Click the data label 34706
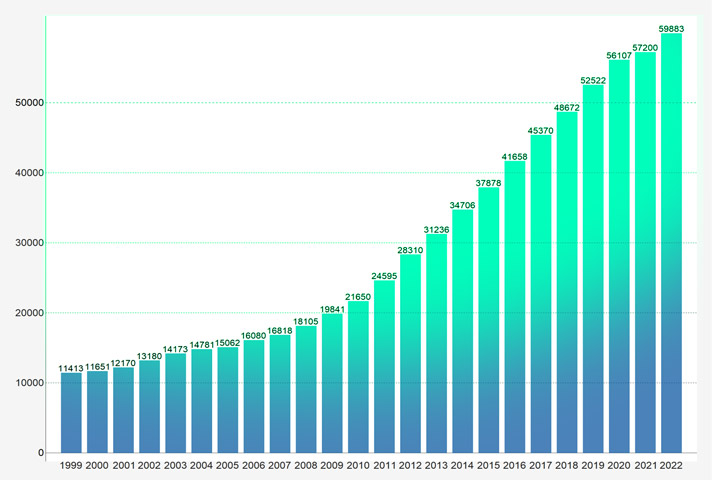 tap(462, 204)
